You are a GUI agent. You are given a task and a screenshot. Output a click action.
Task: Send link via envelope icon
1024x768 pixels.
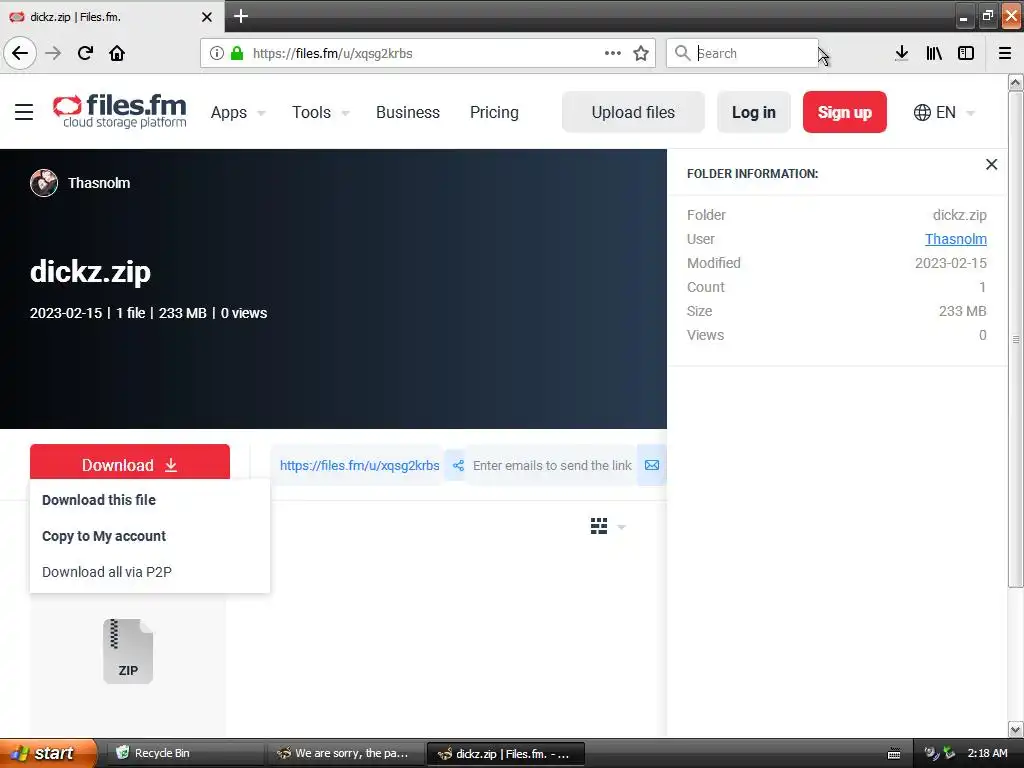tap(652, 465)
